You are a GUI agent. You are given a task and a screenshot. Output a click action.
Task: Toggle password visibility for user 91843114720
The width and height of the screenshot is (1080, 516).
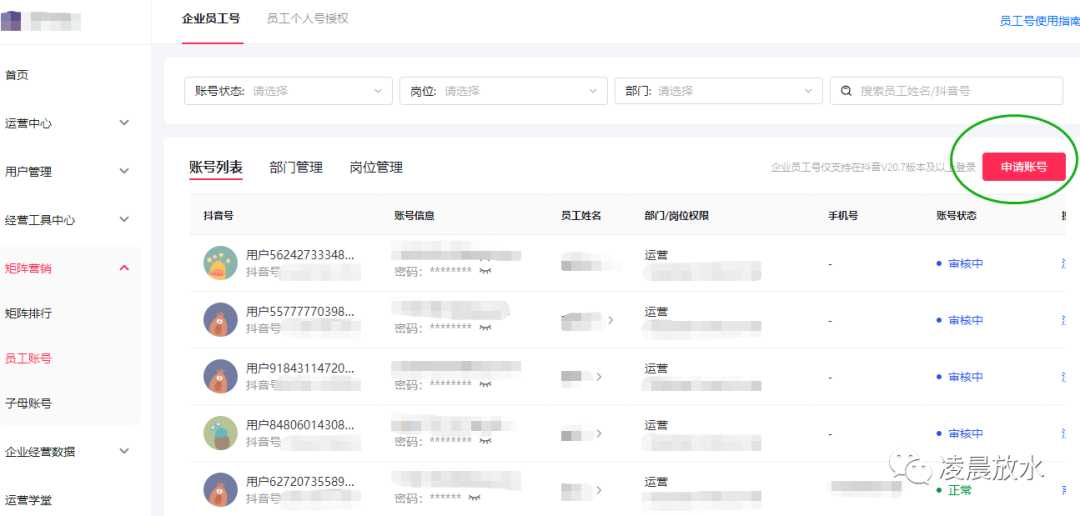point(486,385)
